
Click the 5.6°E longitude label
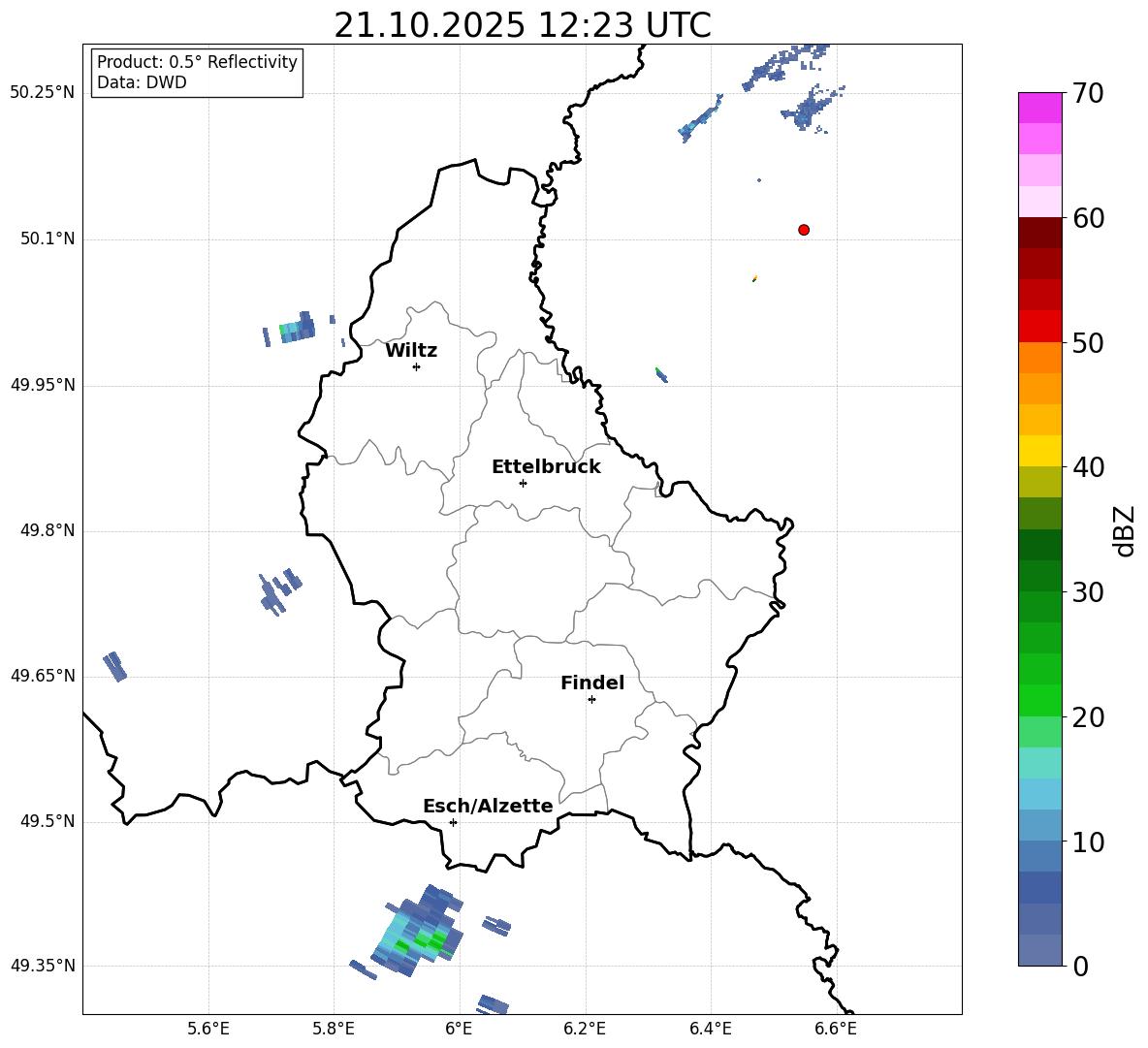(x=208, y=1030)
